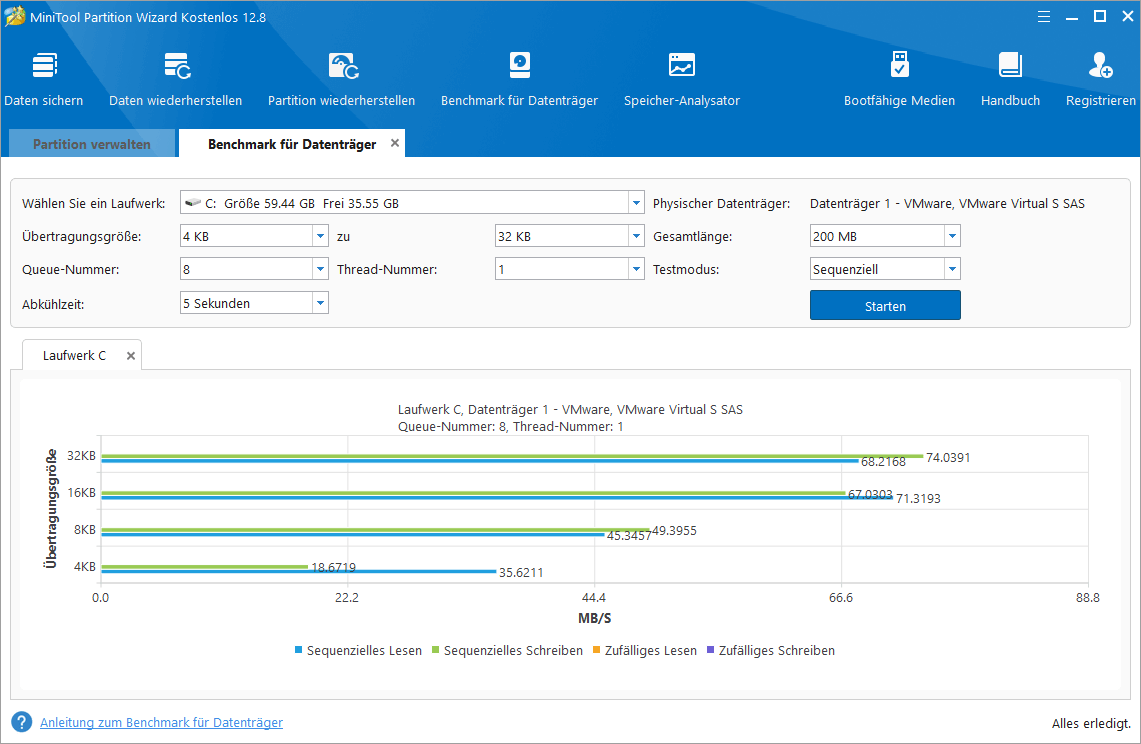Click the Thread-Nummer input field

pyautogui.click(x=560, y=268)
